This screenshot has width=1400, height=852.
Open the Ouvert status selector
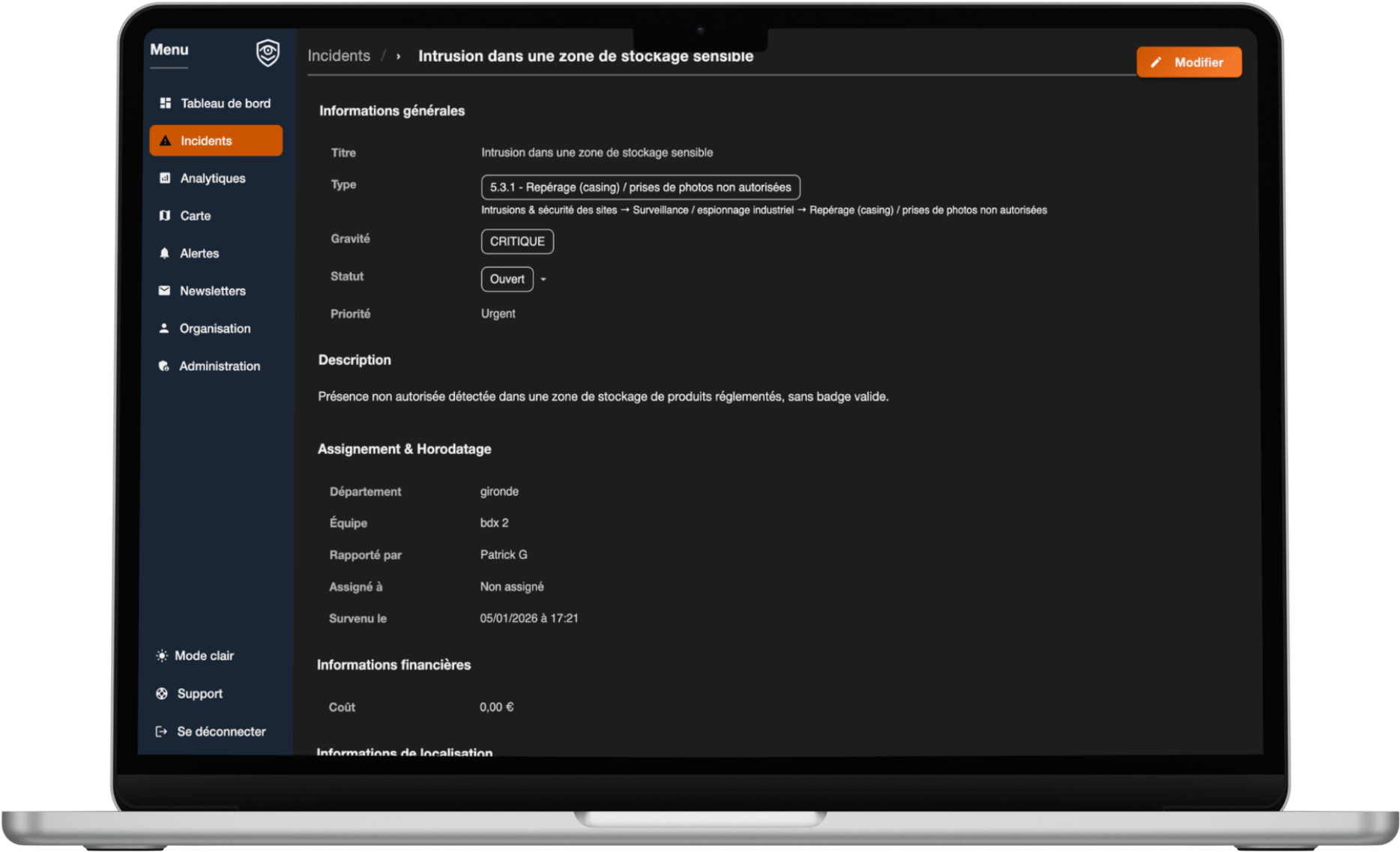click(507, 279)
